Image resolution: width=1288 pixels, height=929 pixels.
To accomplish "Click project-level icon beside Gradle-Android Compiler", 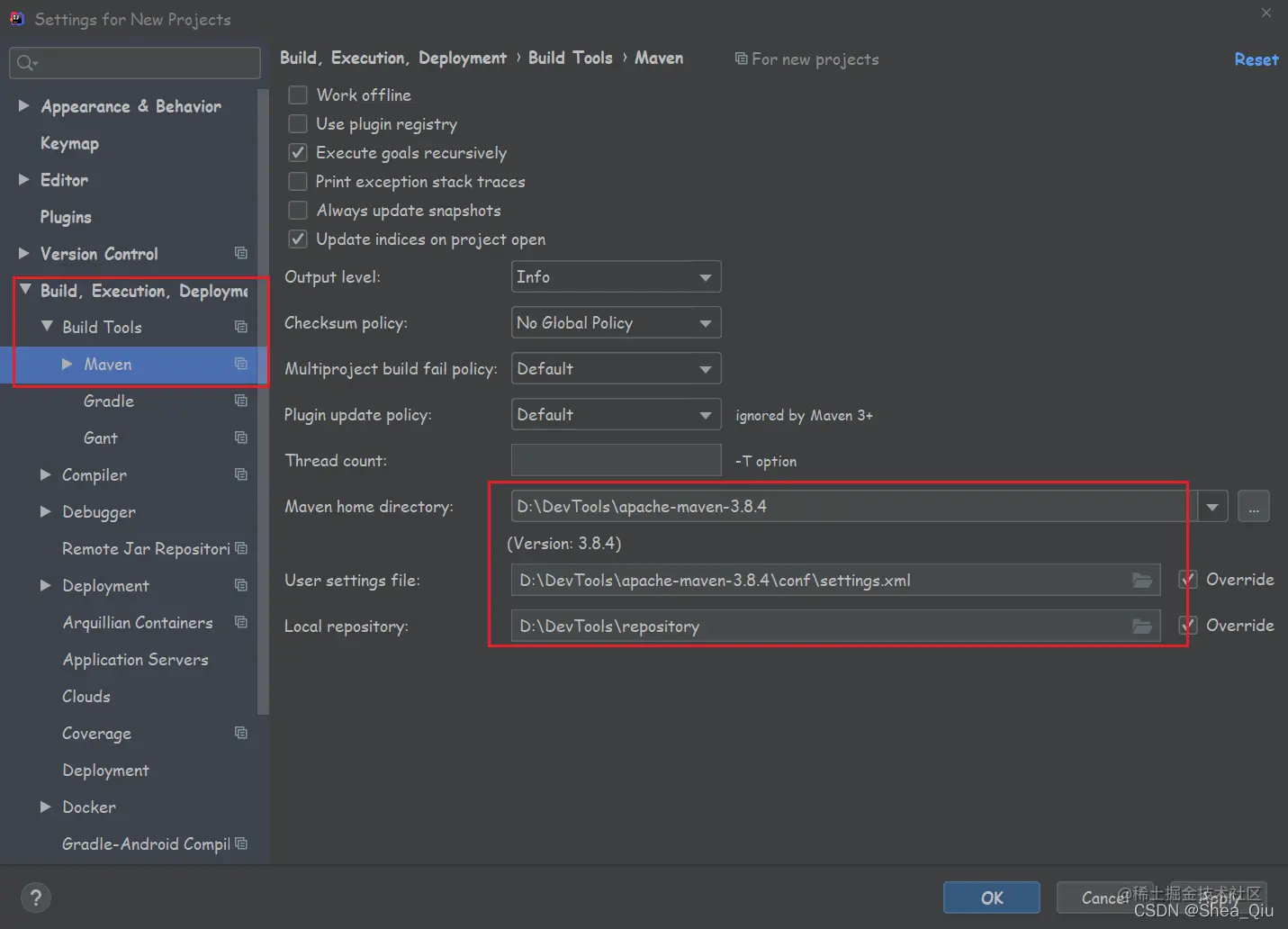I will pos(241,843).
